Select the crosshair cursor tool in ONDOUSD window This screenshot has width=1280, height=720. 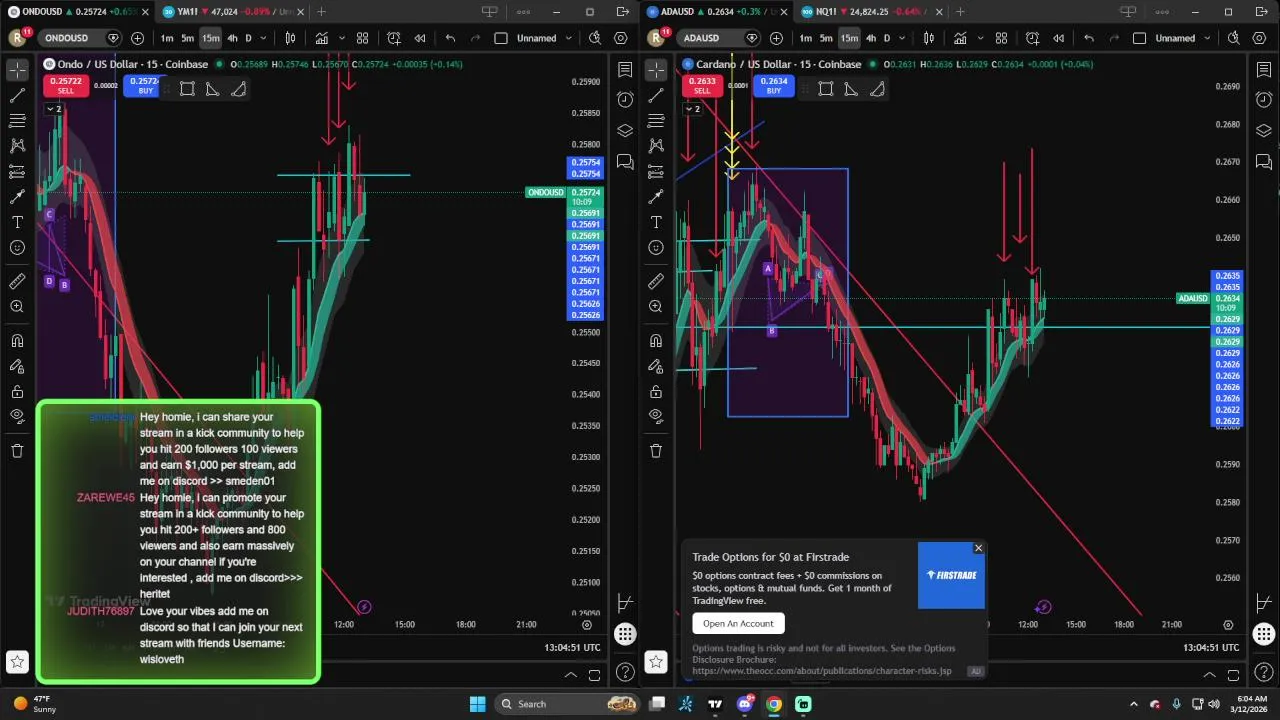(17, 70)
